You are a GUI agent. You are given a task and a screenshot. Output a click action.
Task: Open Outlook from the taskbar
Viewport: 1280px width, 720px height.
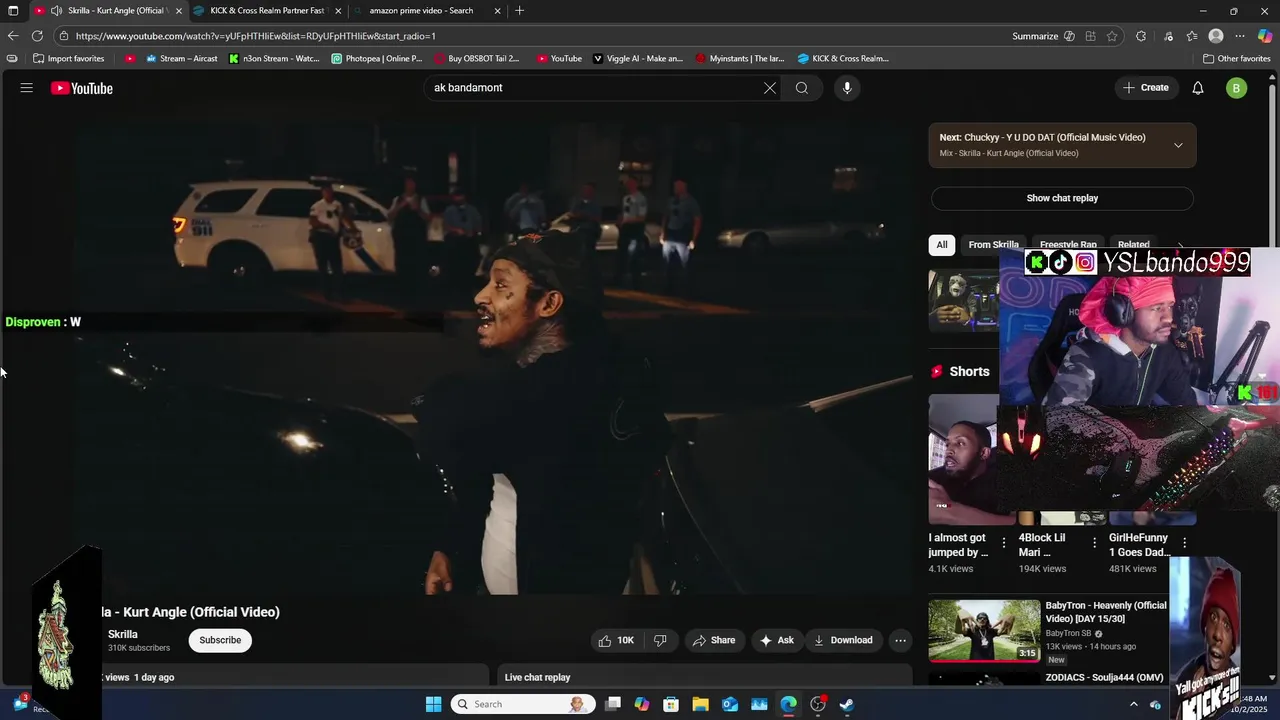(730, 704)
